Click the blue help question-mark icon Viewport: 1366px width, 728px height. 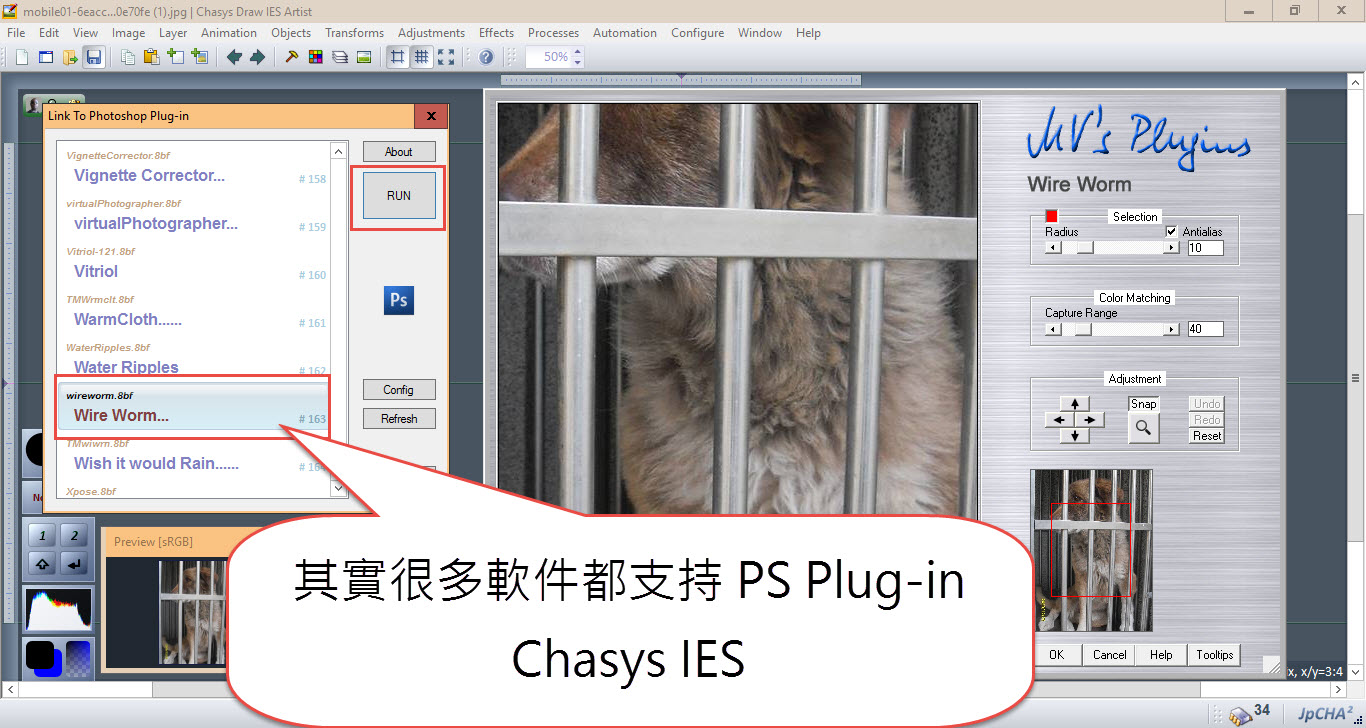[x=486, y=57]
